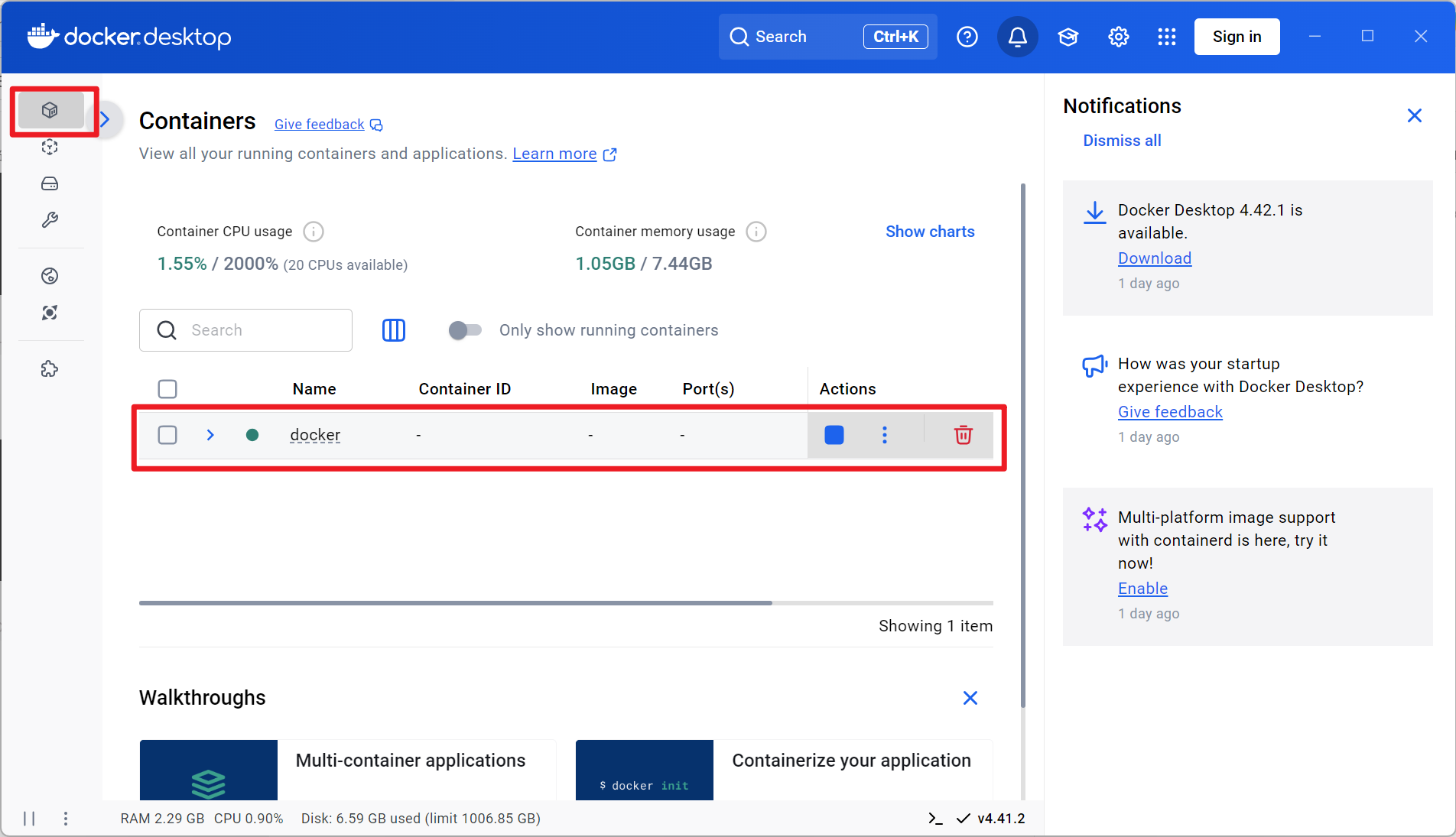Screen dimensions: 1456x837
Task: Minimize the Docker Desktop window
Action: pos(1315,36)
